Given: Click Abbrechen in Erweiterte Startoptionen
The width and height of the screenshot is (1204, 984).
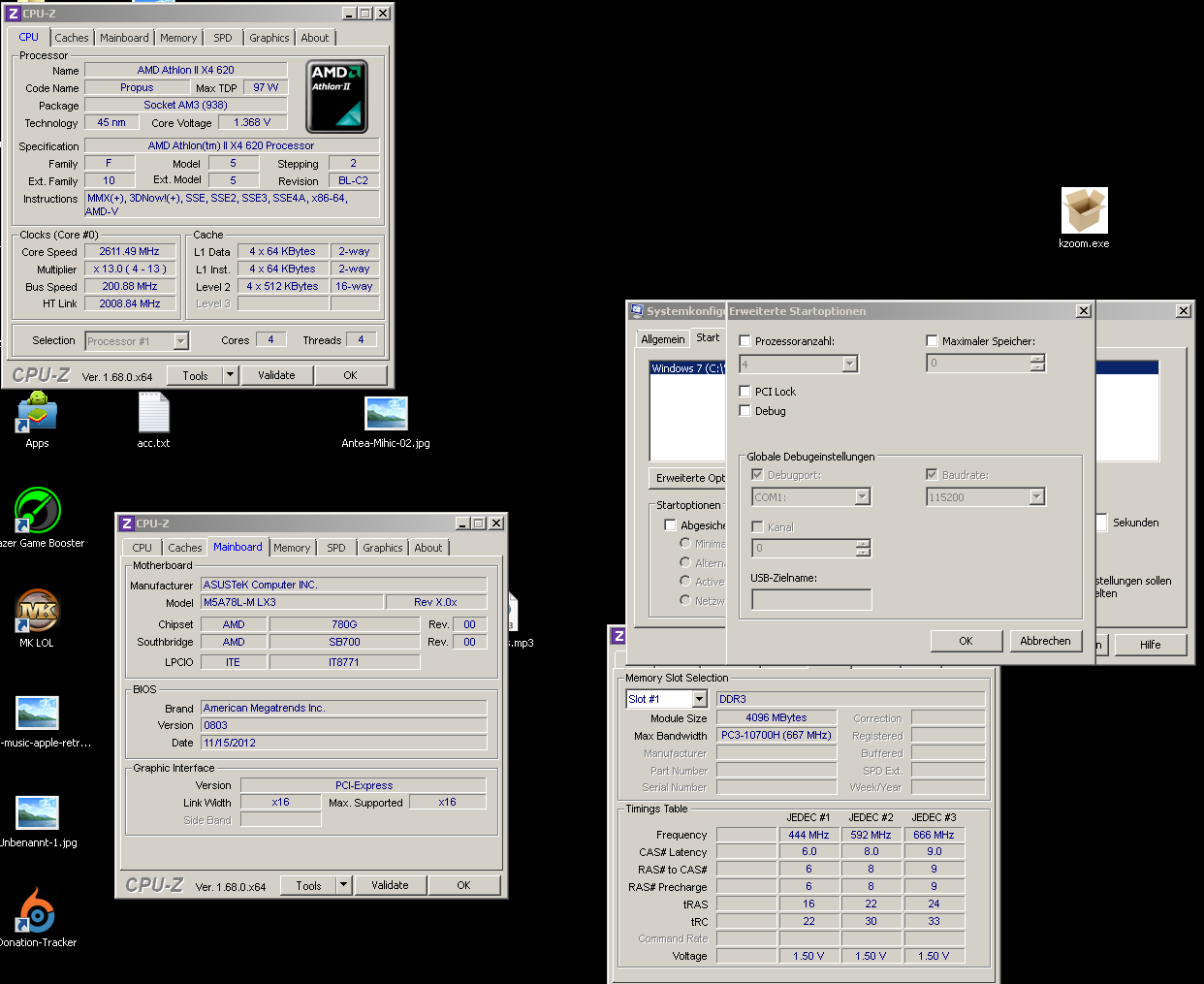Looking at the screenshot, I should click(x=1045, y=641).
